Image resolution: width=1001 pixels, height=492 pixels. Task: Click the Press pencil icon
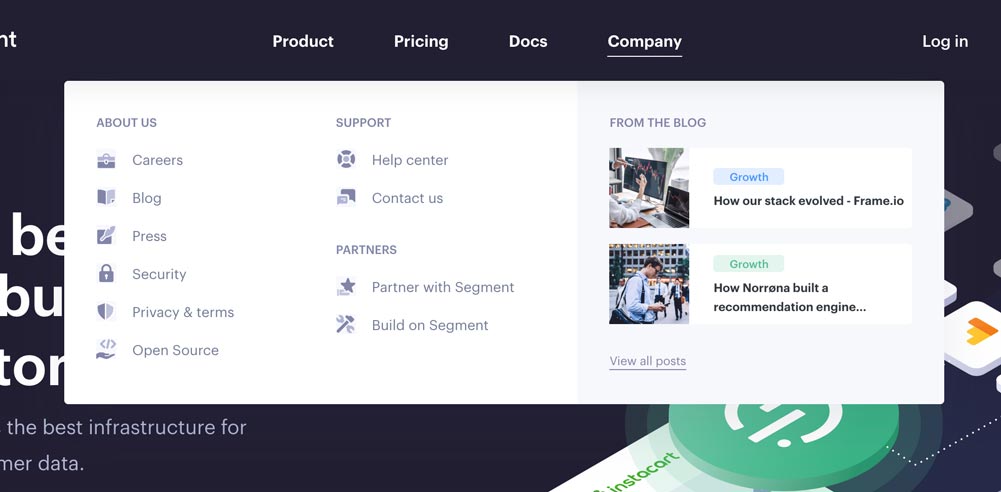(x=106, y=236)
